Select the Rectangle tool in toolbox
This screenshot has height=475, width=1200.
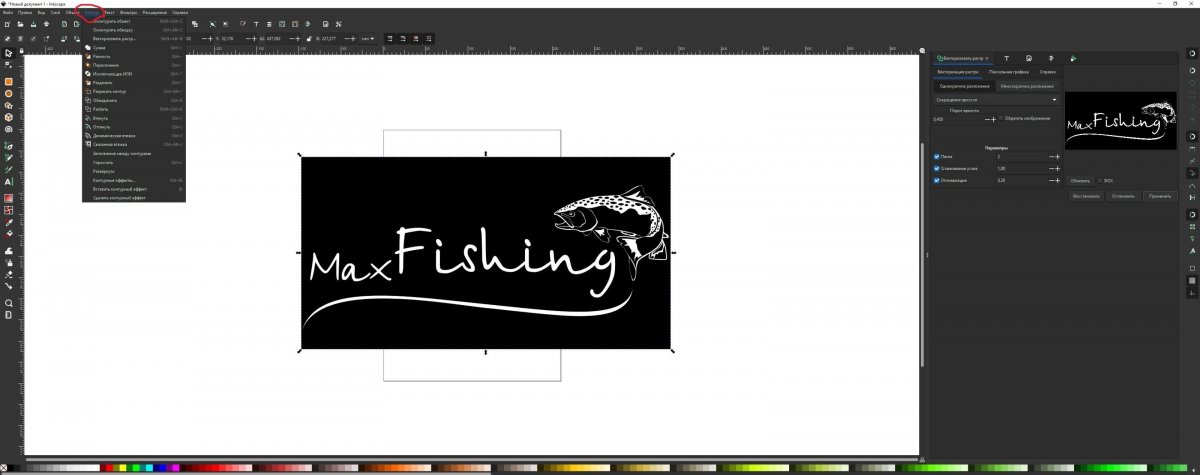pos(8,81)
